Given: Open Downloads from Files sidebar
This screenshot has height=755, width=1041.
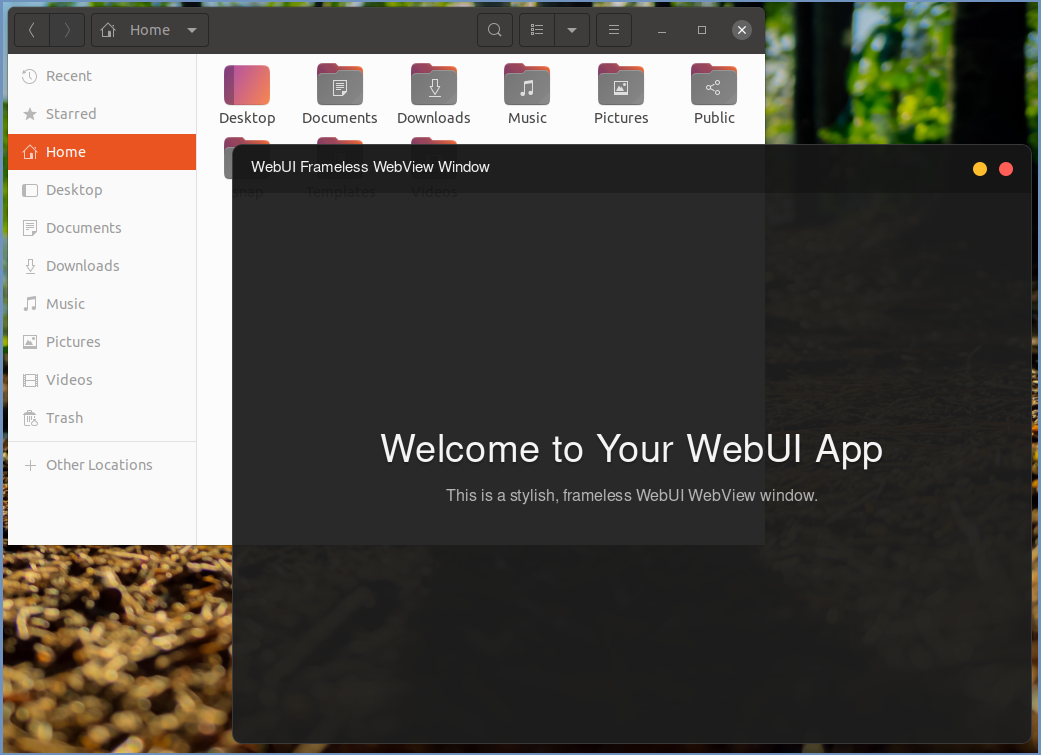Looking at the screenshot, I should (x=102, y=266).
